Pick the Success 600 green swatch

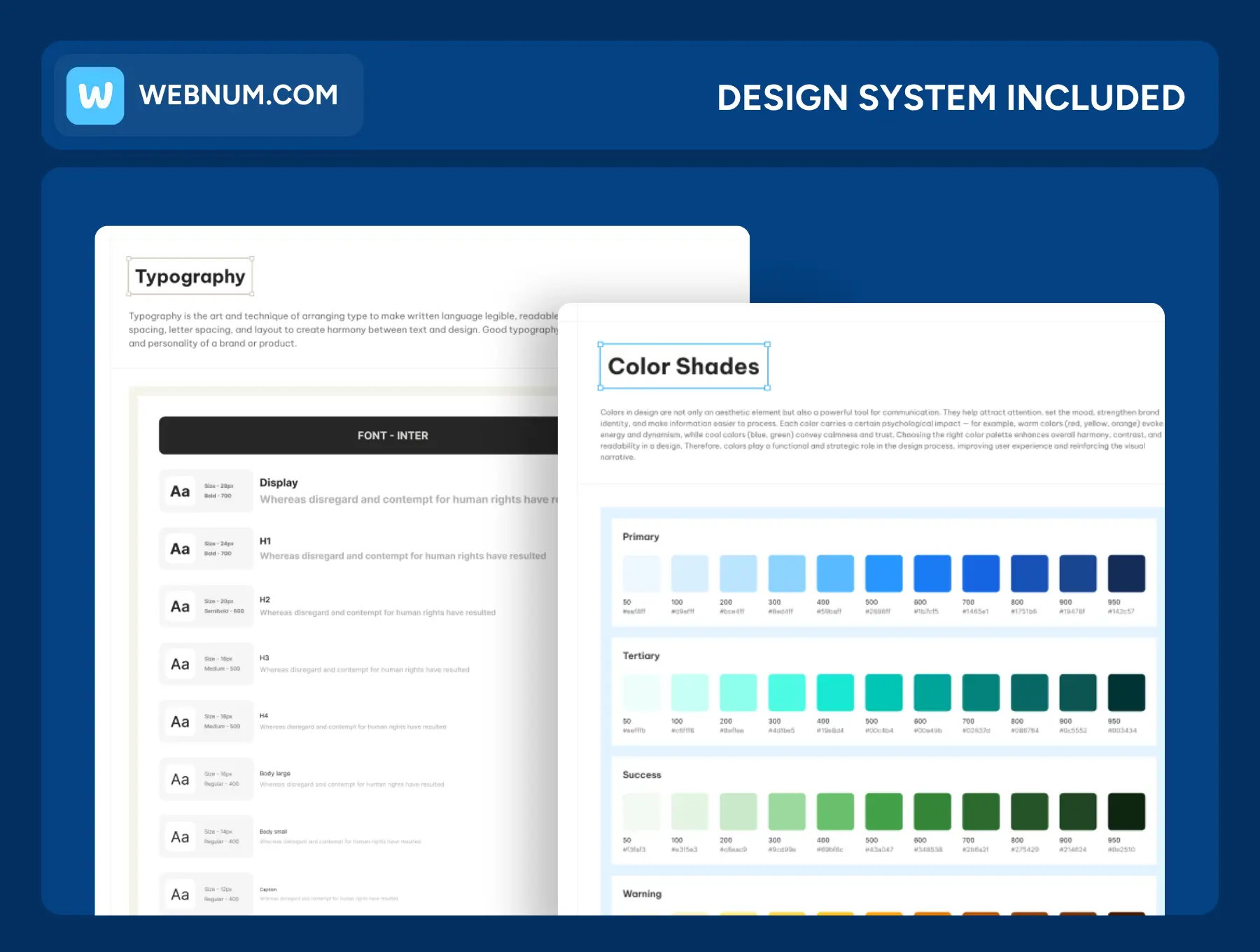coord(932,811)
